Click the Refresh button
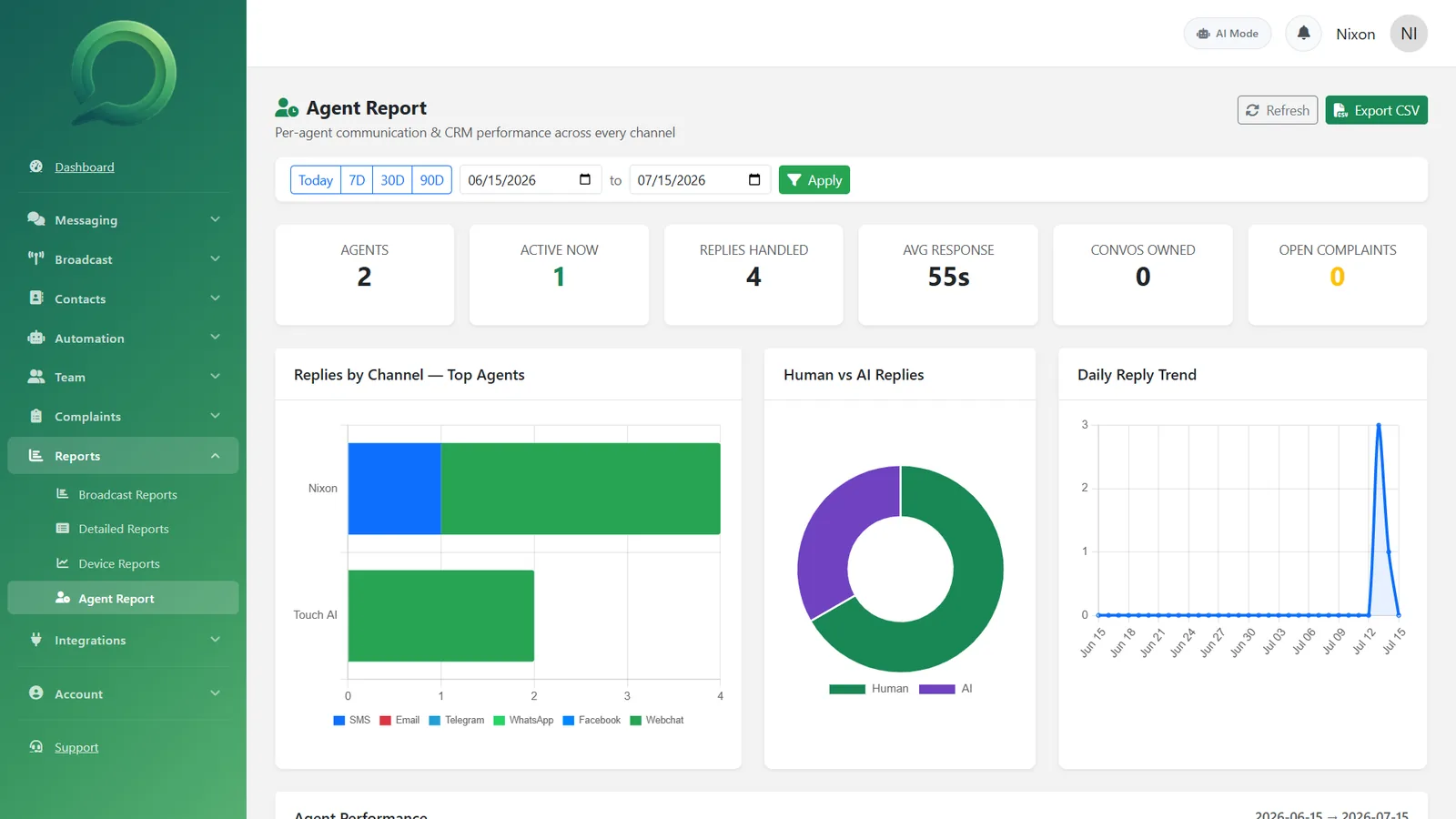This screenshot has width=1456, height=819. (x=1278, y=110)
